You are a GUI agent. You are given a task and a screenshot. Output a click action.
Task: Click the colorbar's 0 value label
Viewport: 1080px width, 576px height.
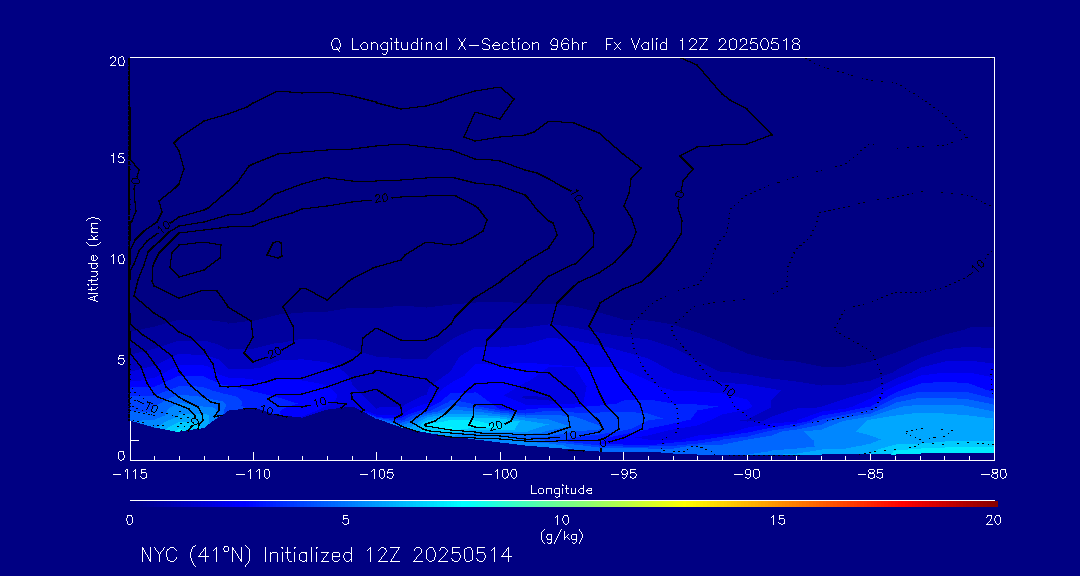coord(130,520)
